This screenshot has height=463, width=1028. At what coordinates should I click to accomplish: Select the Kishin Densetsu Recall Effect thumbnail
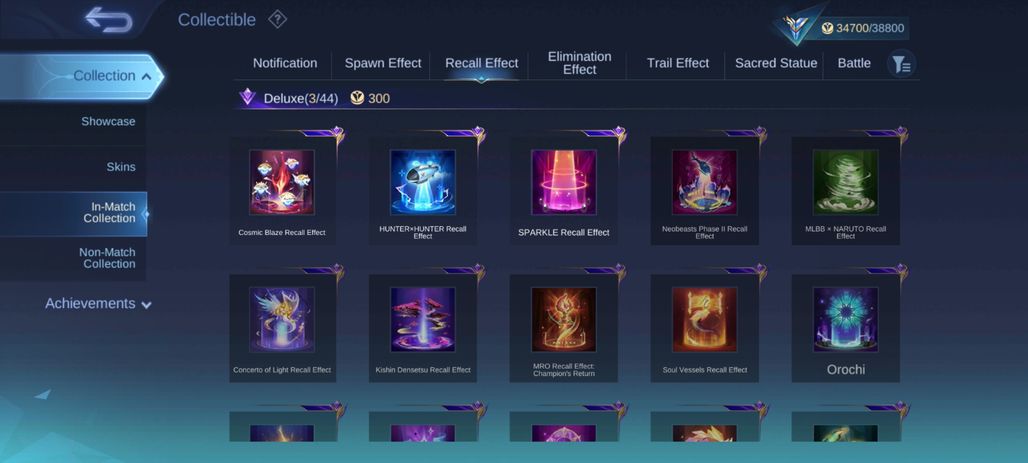(423, 319)
